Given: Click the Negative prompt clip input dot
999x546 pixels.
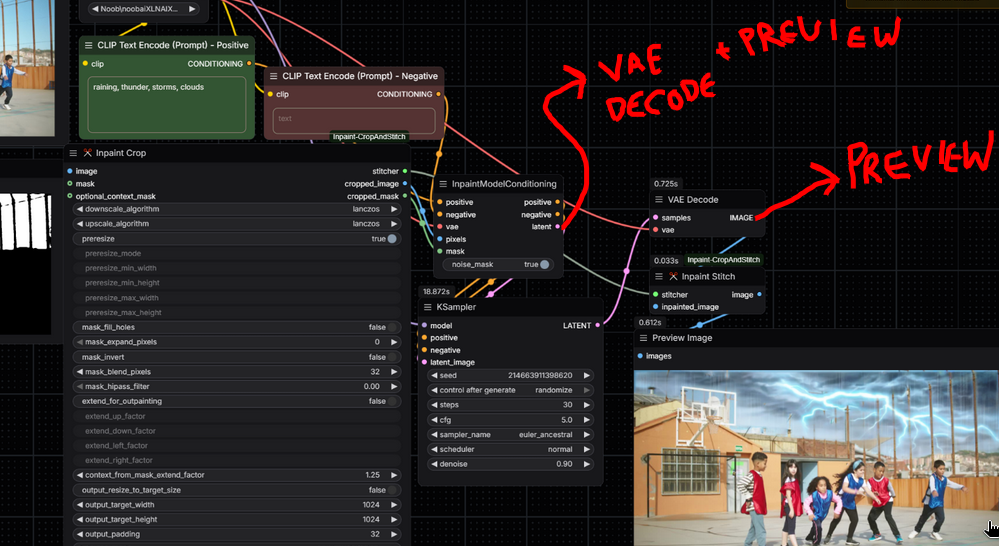Looking at the screenshot, I should pyautogui.click(x=270, y=94).
